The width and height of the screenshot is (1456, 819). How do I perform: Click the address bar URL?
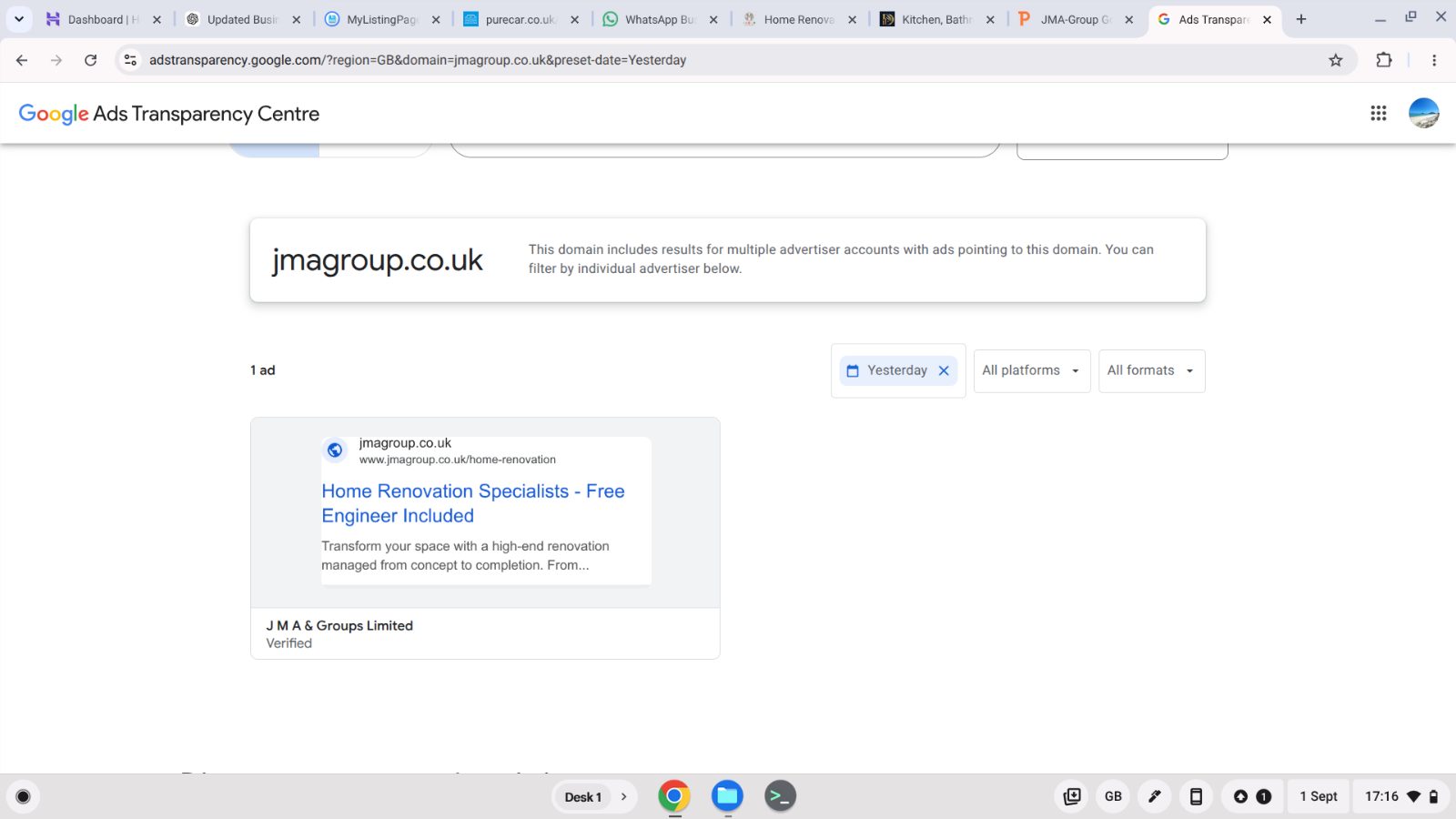pos(418,60)
